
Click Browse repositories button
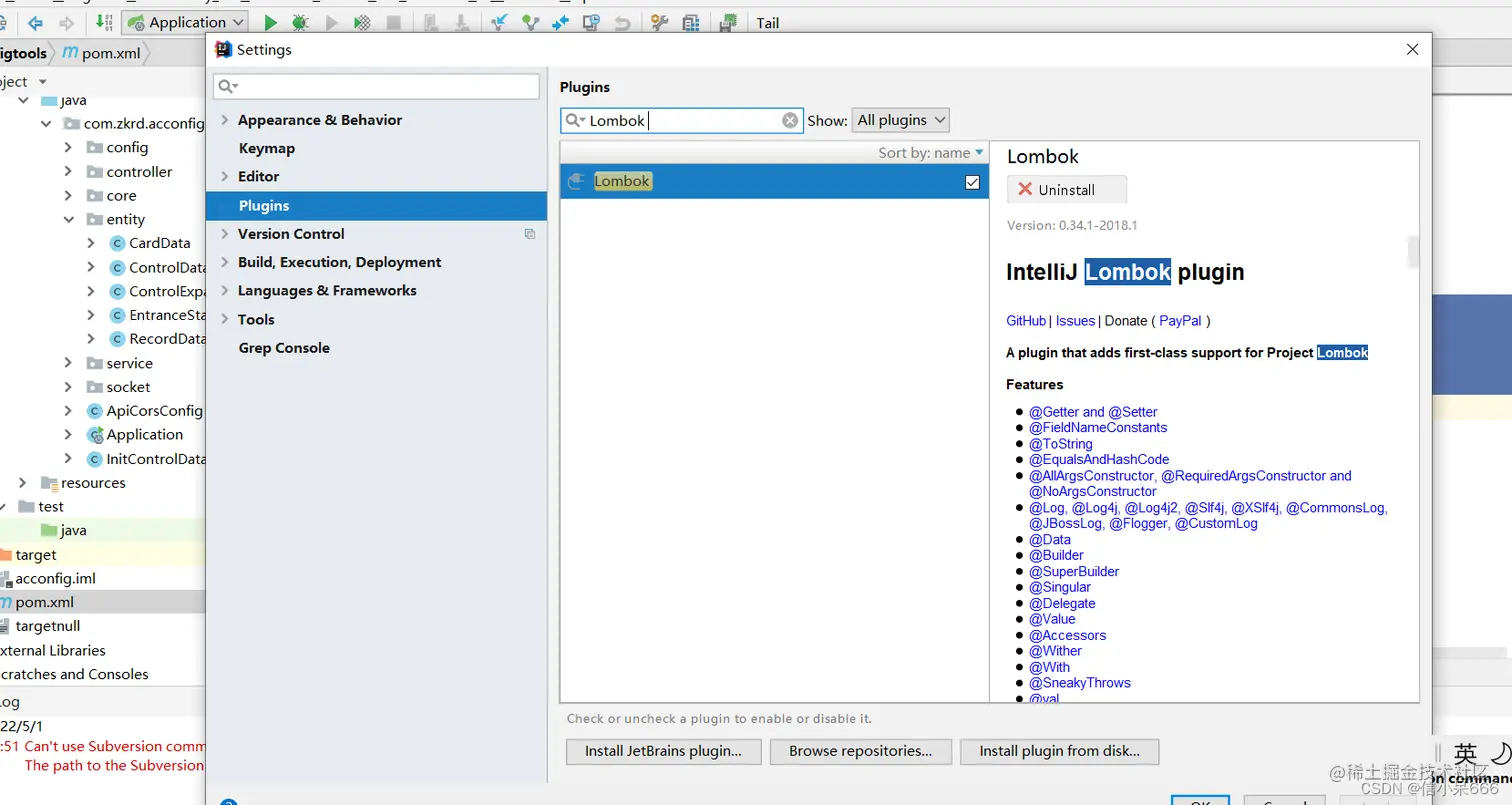(x=861, y=751)
